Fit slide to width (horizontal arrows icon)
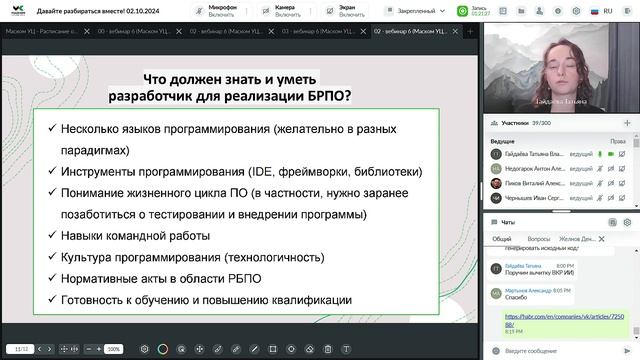Screen dimensions: 640x360 [75, 349]
